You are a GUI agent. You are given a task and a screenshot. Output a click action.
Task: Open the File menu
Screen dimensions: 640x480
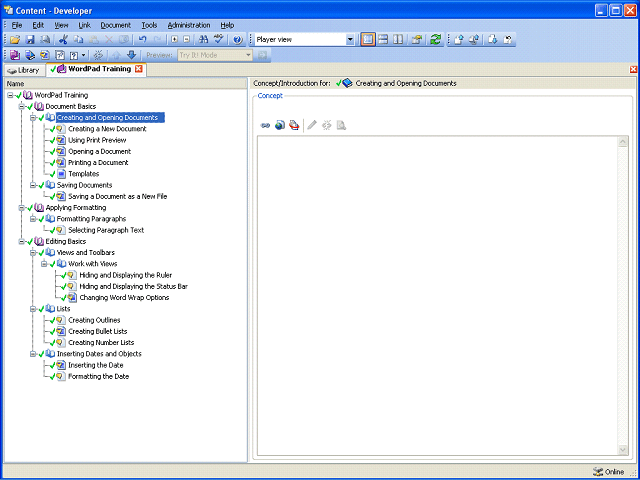pos(17,25)
